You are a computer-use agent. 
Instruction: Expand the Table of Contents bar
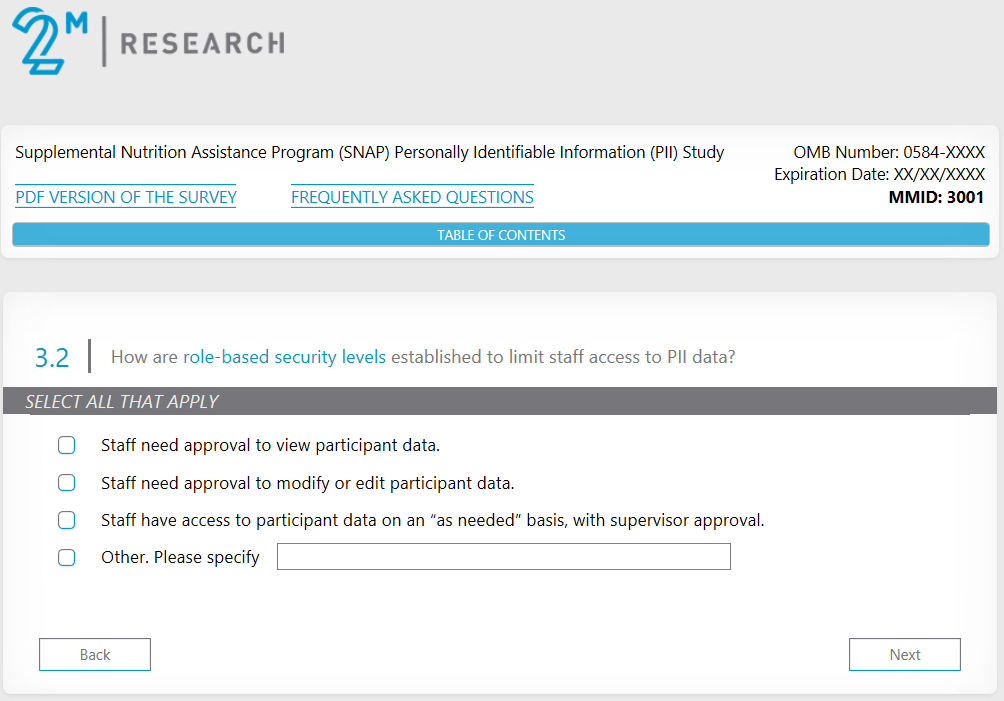[x=501, y=235]
